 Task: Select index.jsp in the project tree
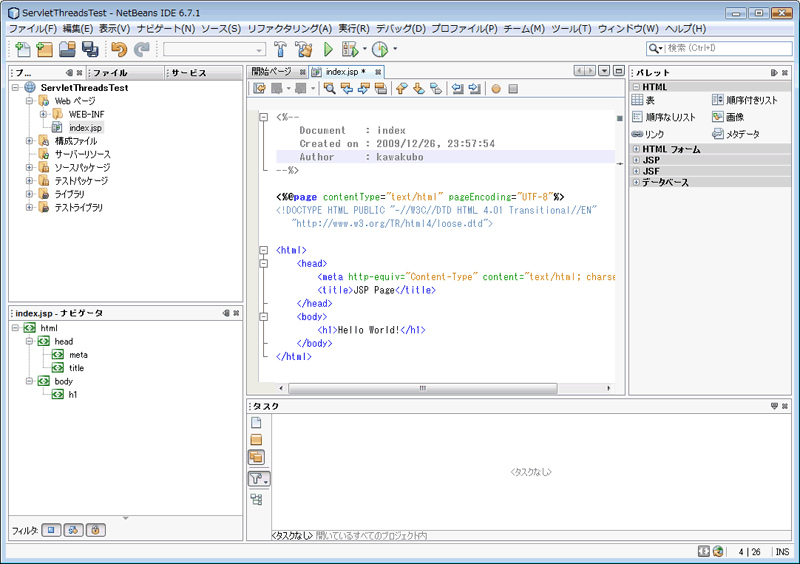(x=85, y=128)
